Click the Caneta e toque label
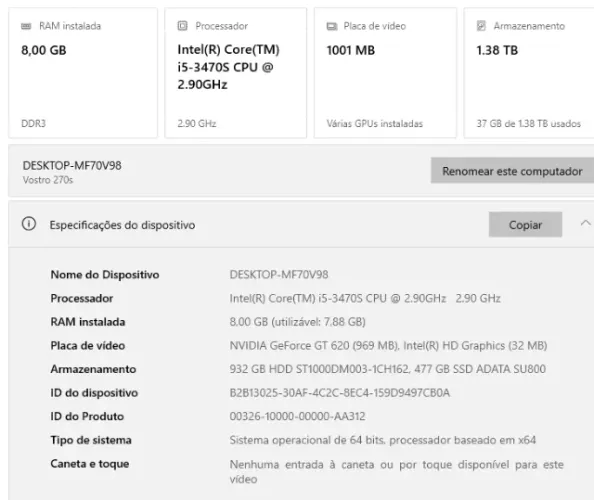 pos(90,464)
